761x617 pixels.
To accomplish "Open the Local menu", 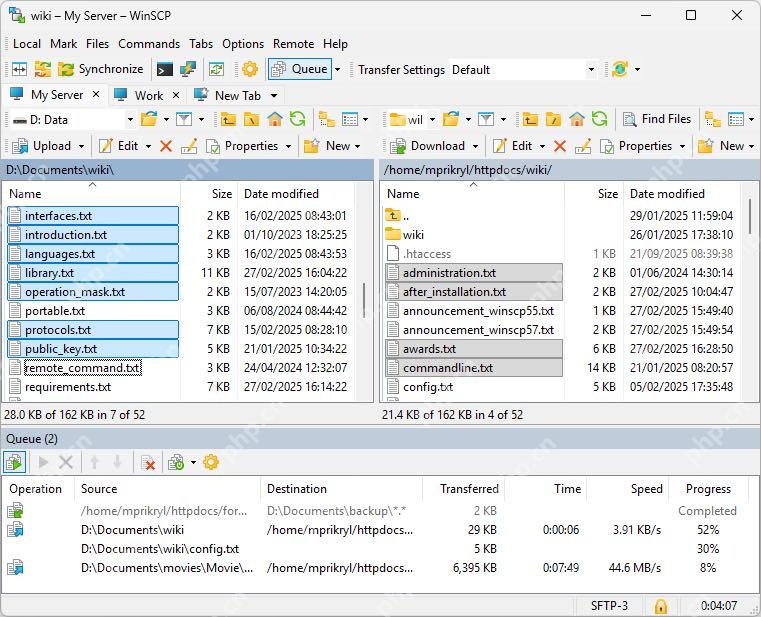I will pos(27,44).
